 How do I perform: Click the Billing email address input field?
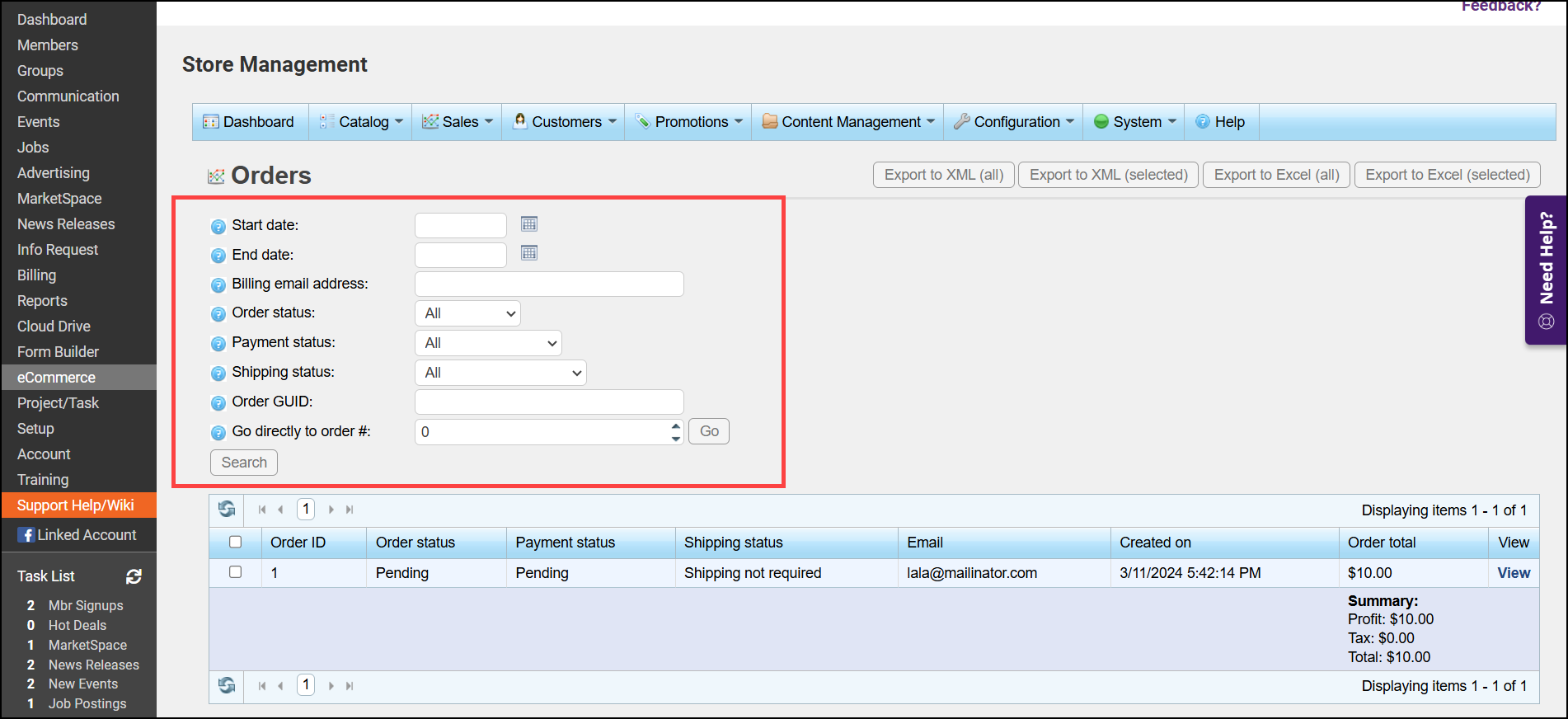pyautogui.click(x=549, y=284)
